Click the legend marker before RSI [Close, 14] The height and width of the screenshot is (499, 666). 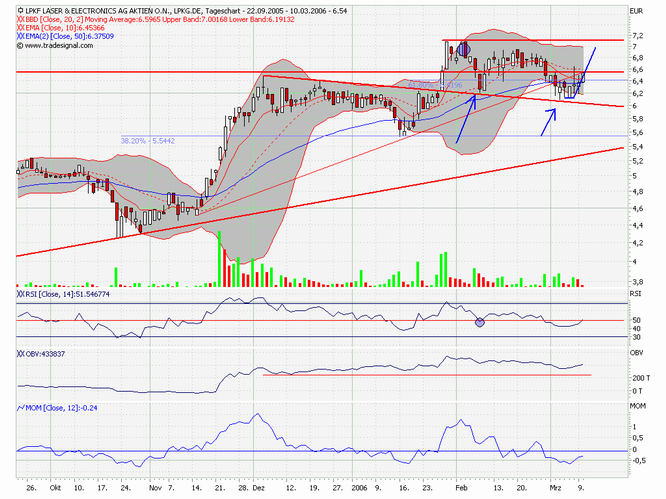(21, 294)
